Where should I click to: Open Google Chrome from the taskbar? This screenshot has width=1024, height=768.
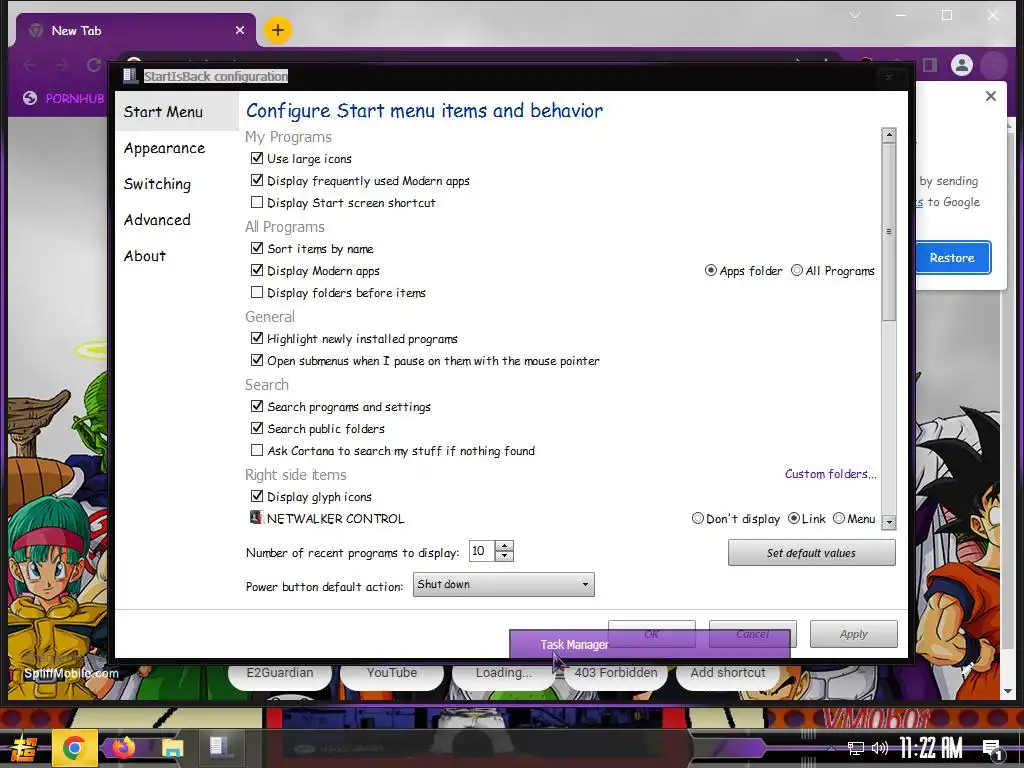[74, 748]
